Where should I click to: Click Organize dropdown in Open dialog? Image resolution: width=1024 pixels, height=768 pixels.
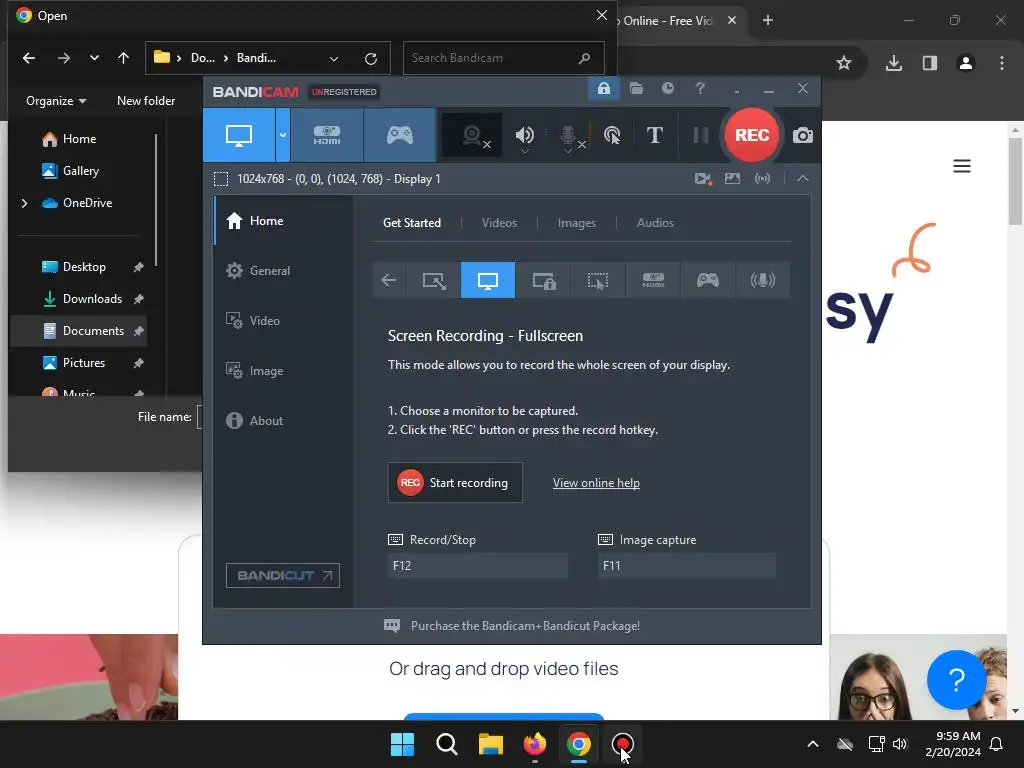56,101
